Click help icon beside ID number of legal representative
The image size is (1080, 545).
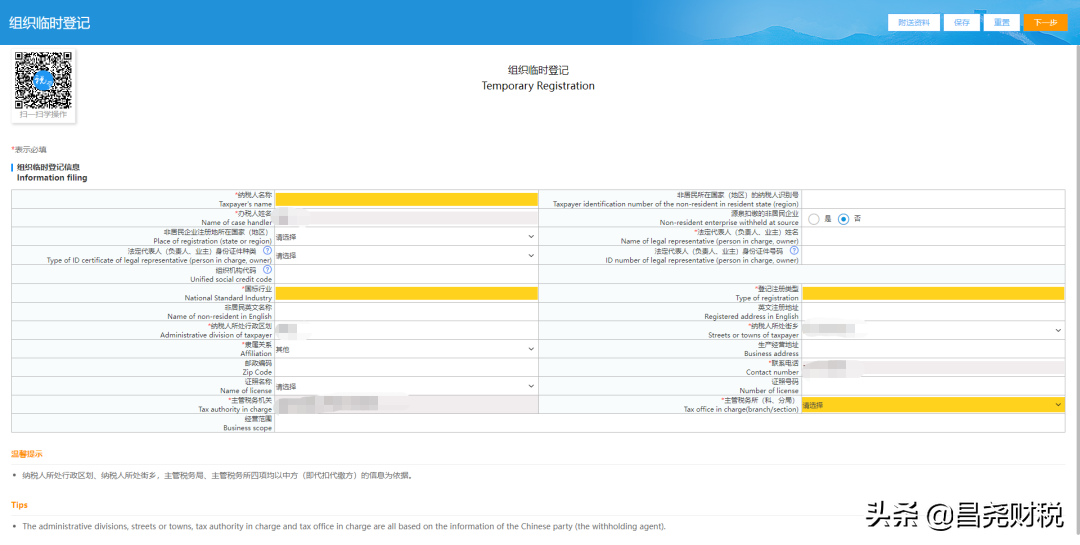coord(794,250)
